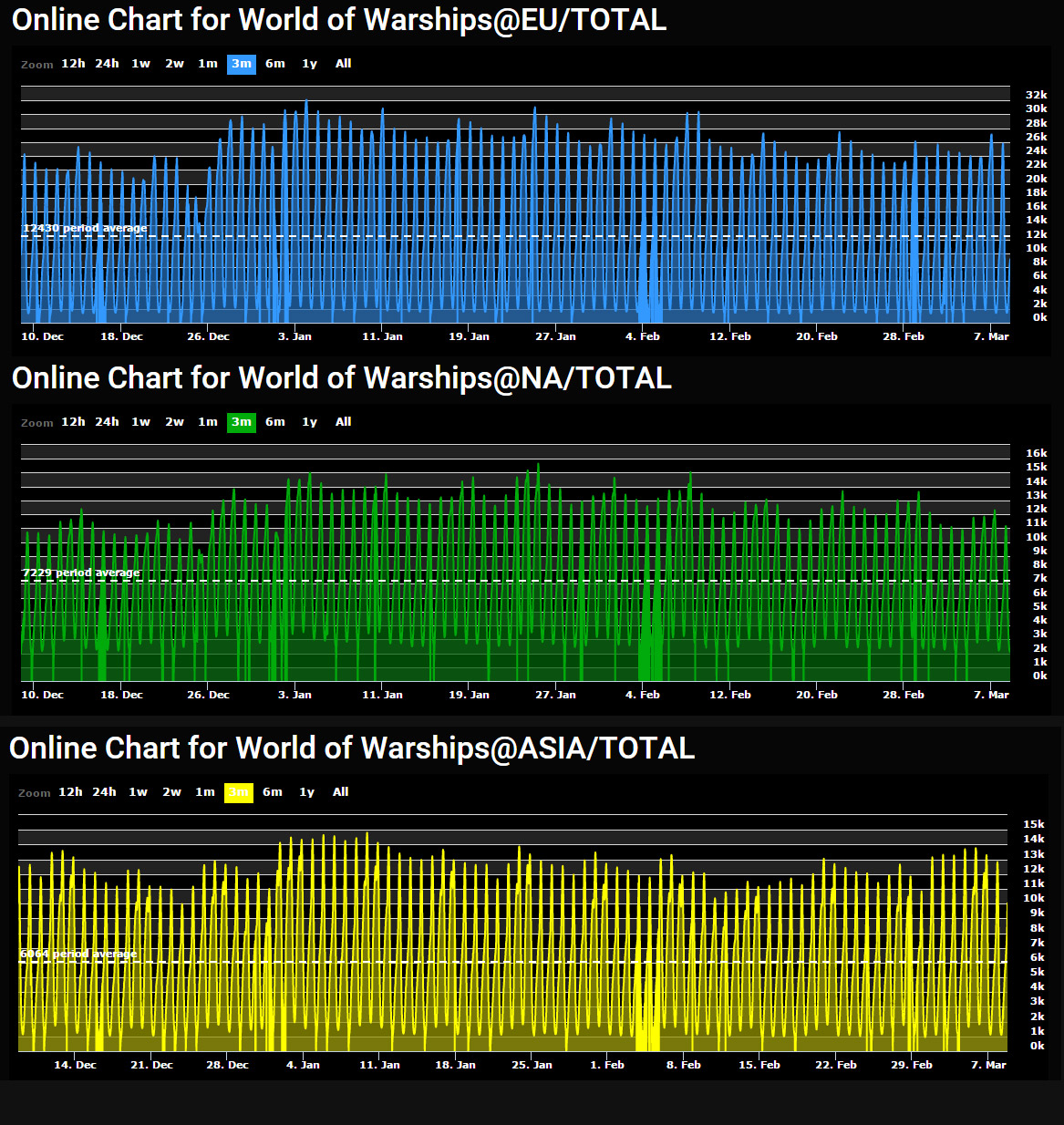Set NA chart zoom to 2w
The image size is (1064, 1125).
[174, 422]
